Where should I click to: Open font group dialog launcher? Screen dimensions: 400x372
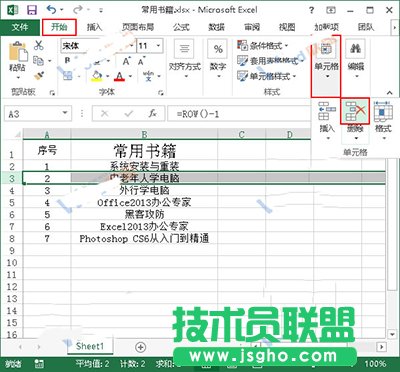(x=161, y=93)
